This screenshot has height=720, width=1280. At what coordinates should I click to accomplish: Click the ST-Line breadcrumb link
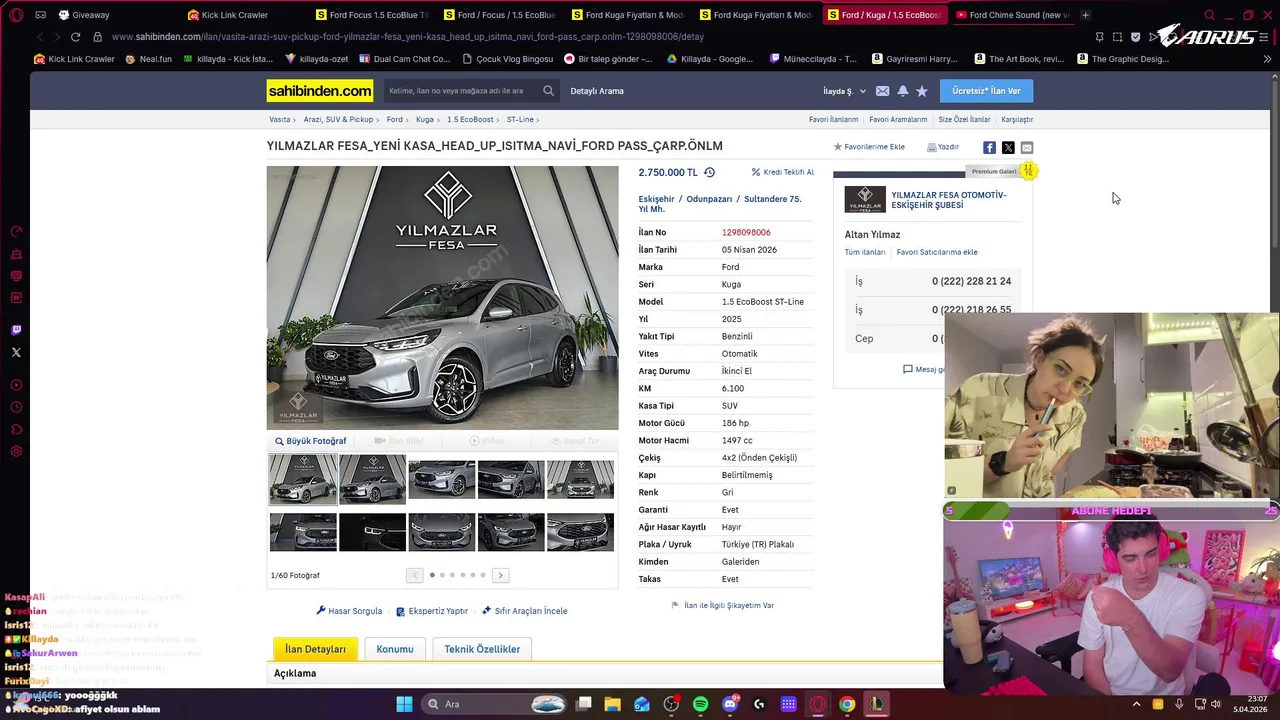520,120
